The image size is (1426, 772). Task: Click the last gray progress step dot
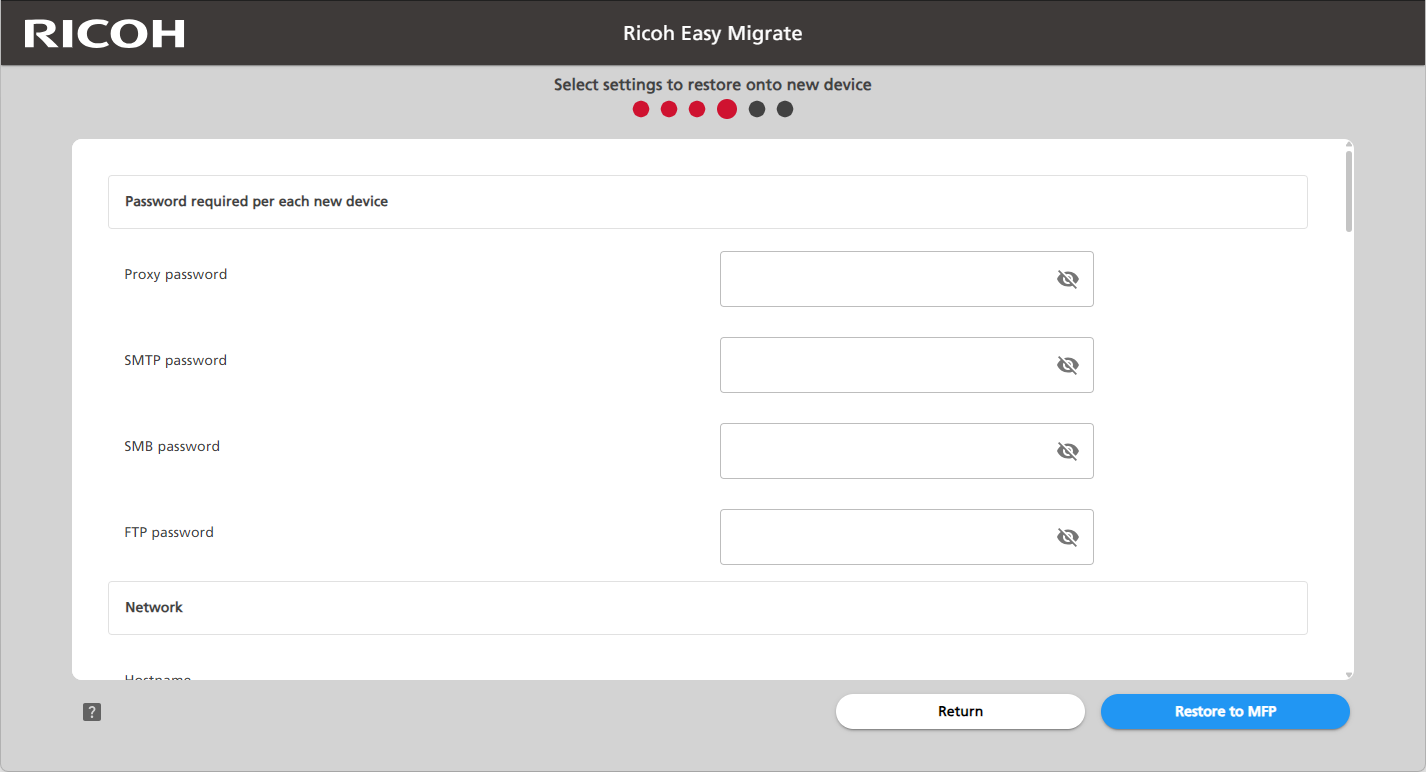[x=785, y=109]
